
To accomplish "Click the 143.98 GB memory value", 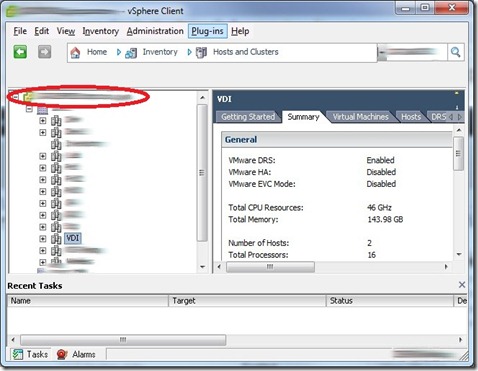I will (x=385, y=219).
